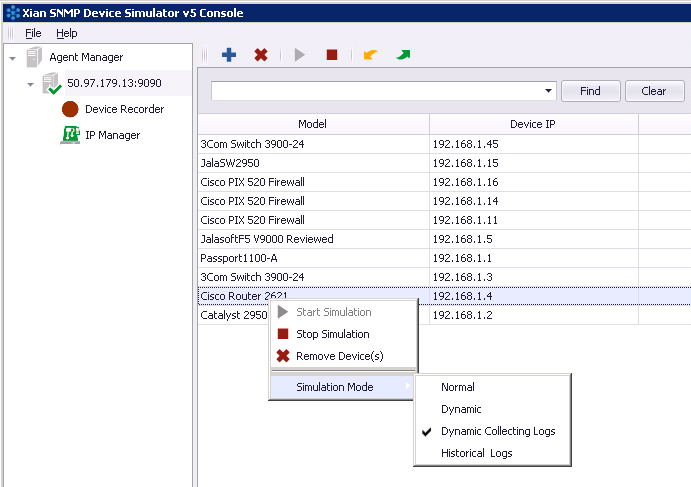Image resolution: width=691 pixels, height=487 pixels.
Task: Sort by the Model column header
Action: pos(313,124)
